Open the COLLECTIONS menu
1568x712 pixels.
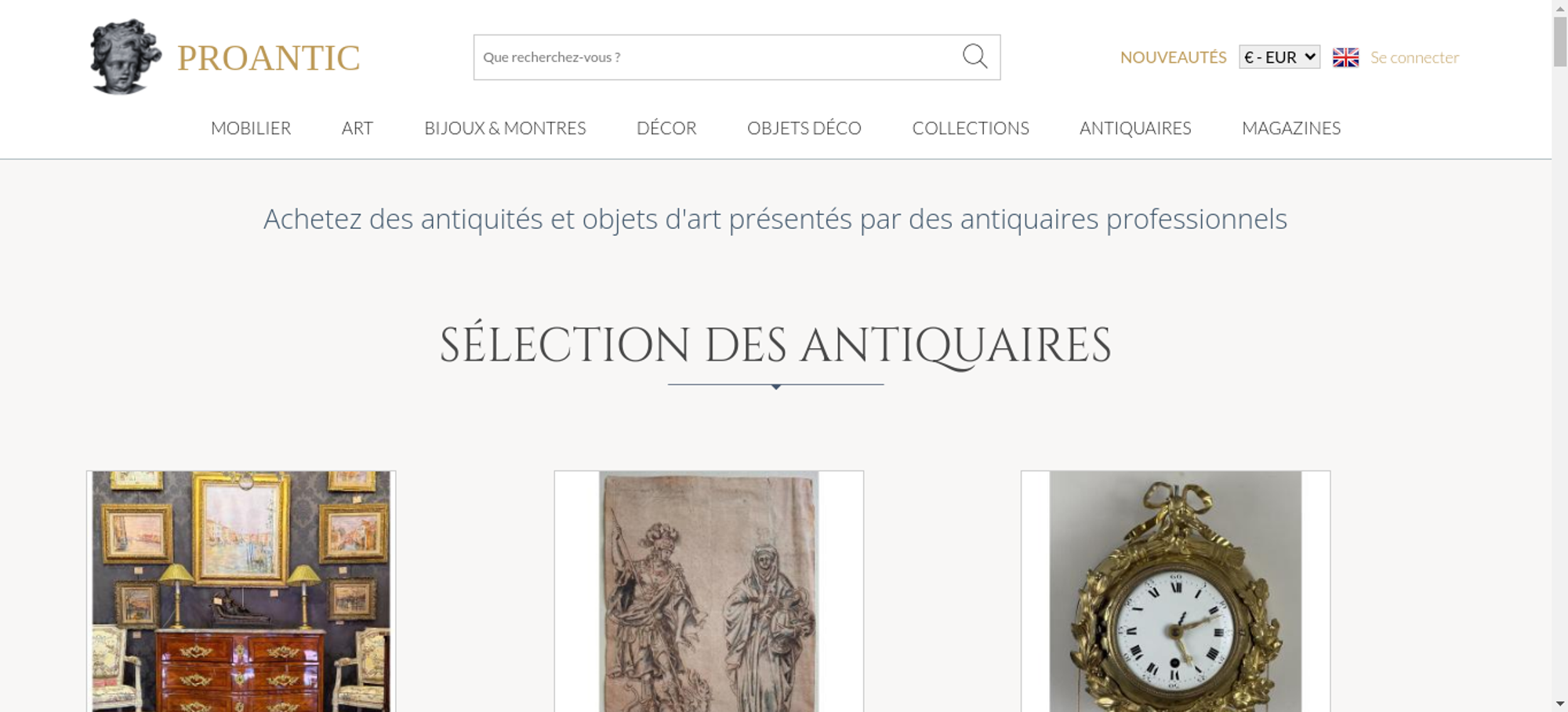(x=971, y=128)
